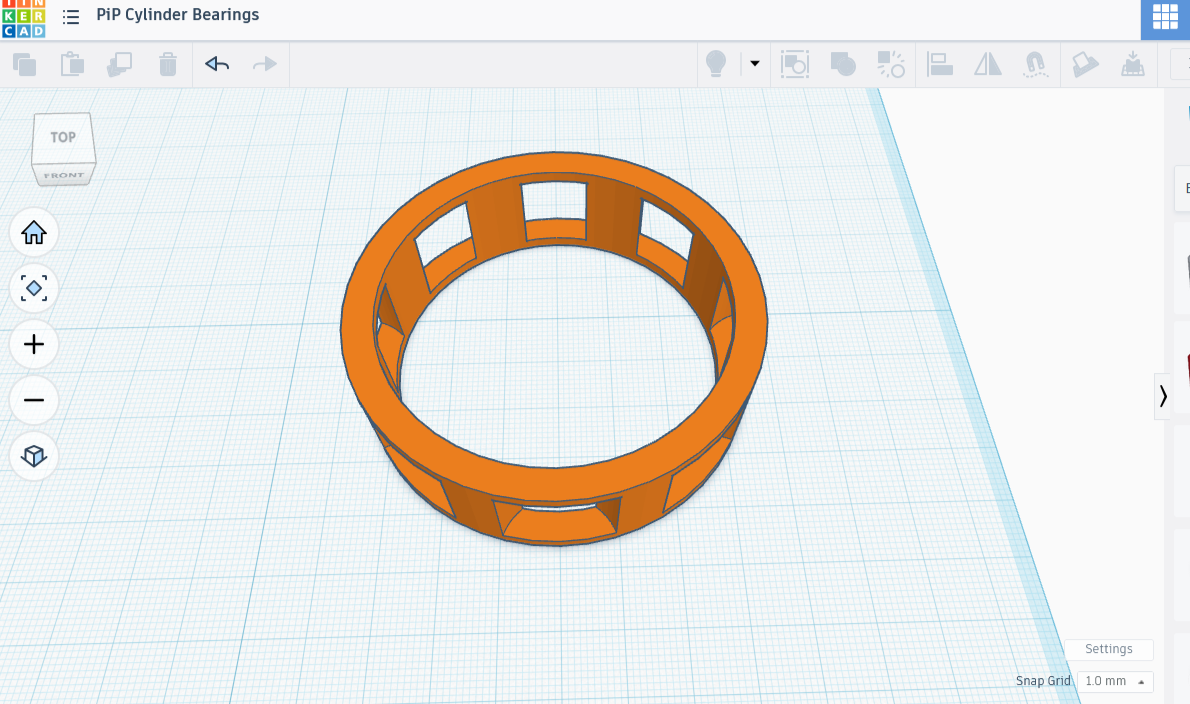Select the TOP face of the view cube

63,137
